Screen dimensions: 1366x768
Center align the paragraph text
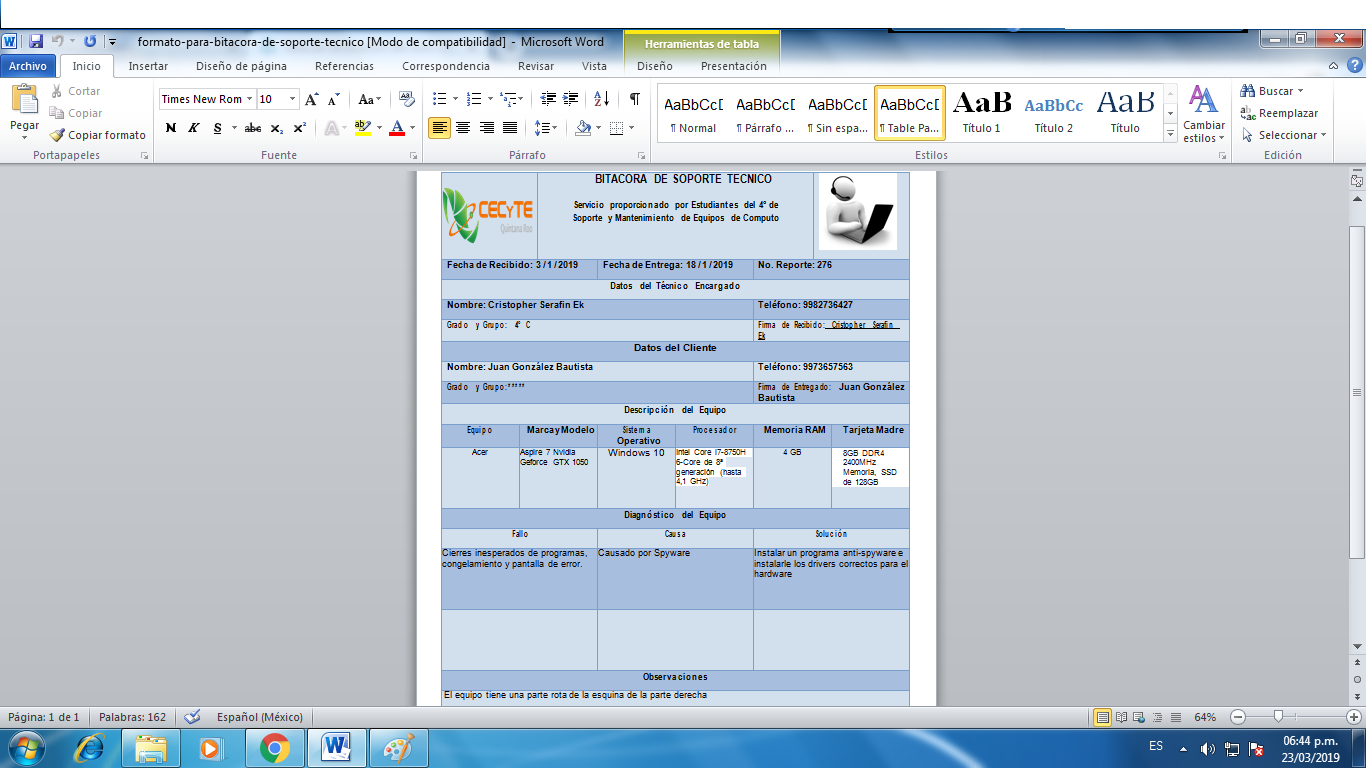coord(463,128)
